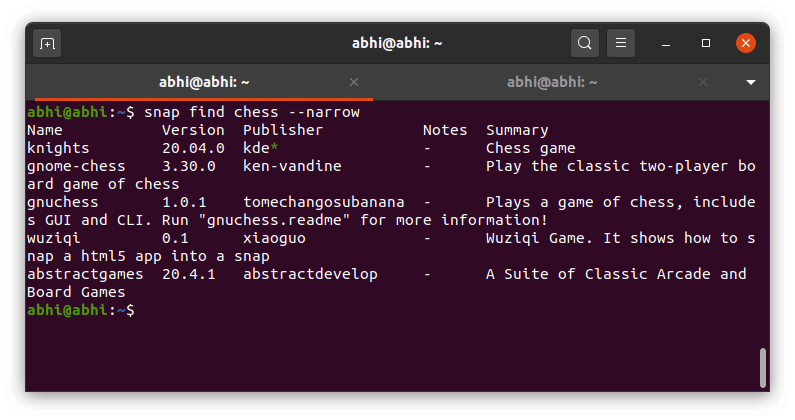Close the terminal with the red button
This screenshot has width=795, height=420.
[746, 43]
